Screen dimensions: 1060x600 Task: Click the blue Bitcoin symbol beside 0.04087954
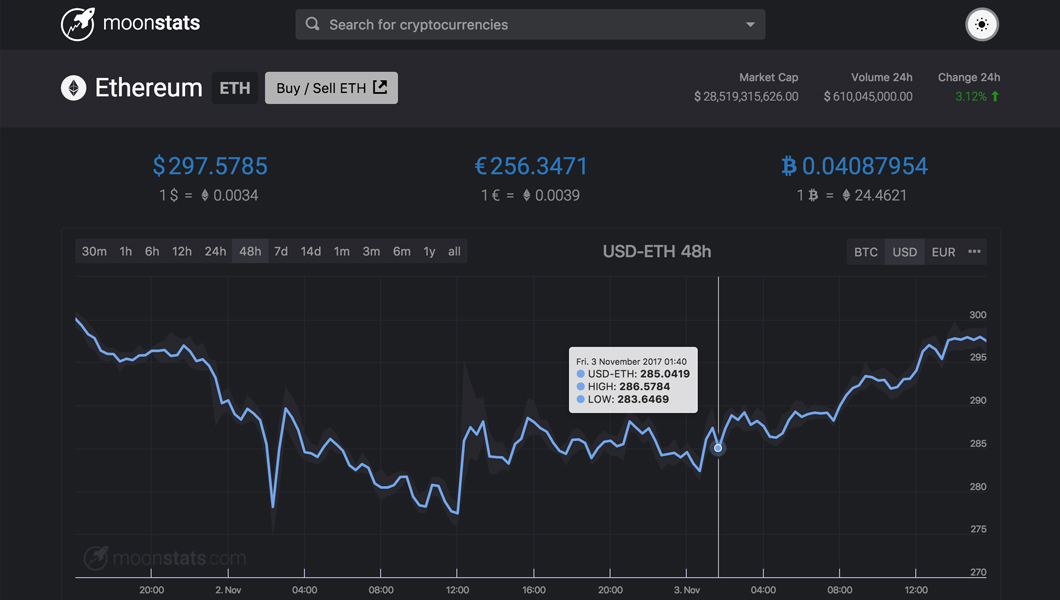pyautogui.click(x=789, y=166)
